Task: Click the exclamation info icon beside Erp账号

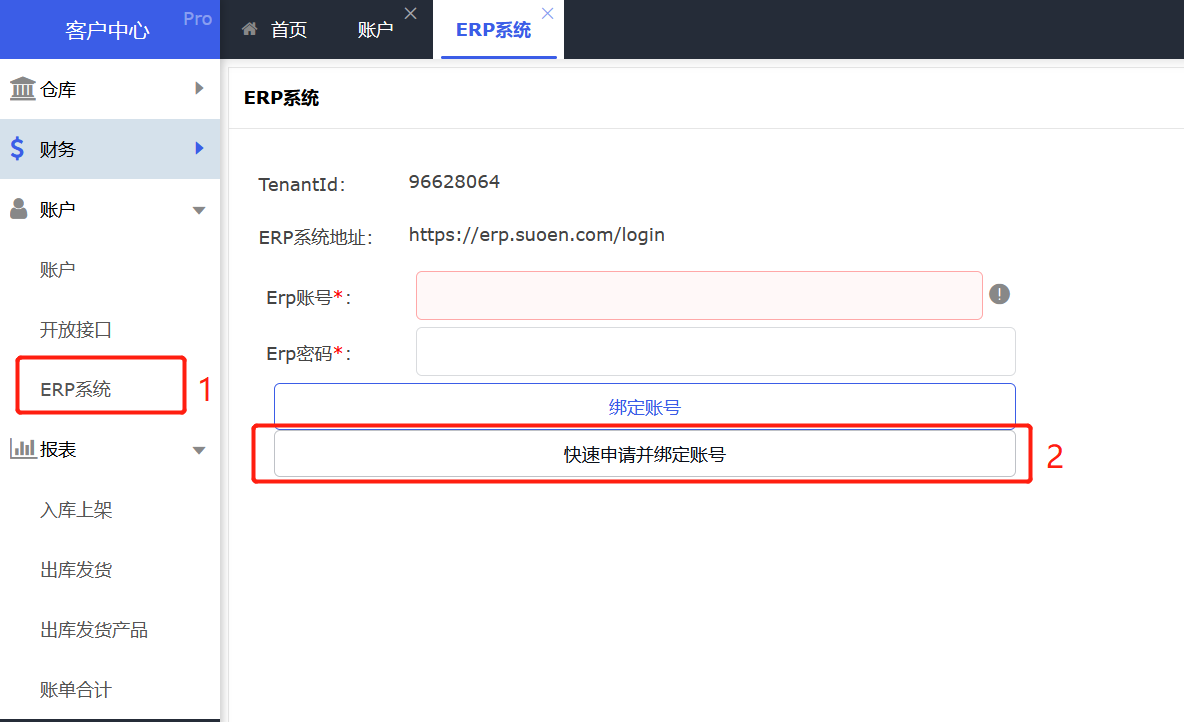Action: [x=999, y=294]
